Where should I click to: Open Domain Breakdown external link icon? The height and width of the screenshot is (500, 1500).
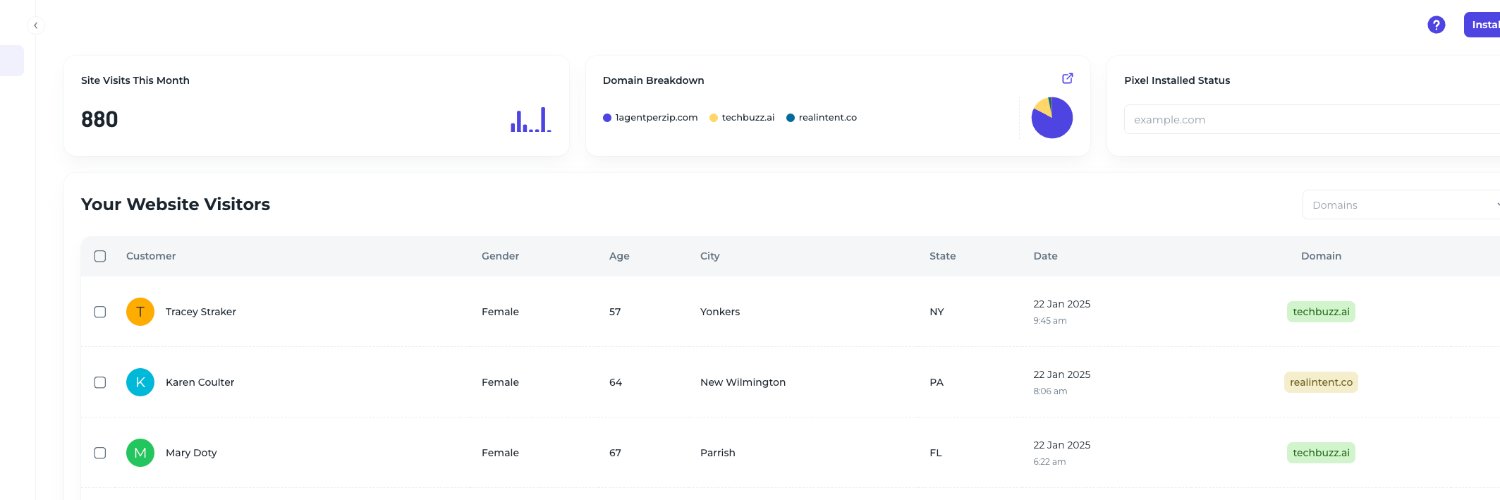point(1067,78)
